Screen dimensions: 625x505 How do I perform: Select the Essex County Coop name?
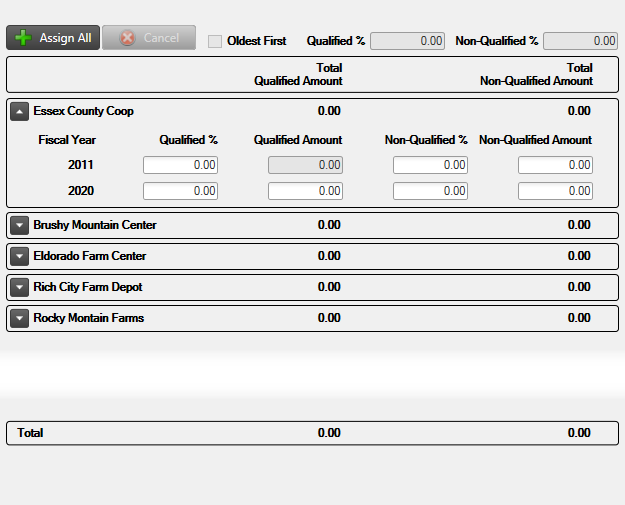[83, 111]
